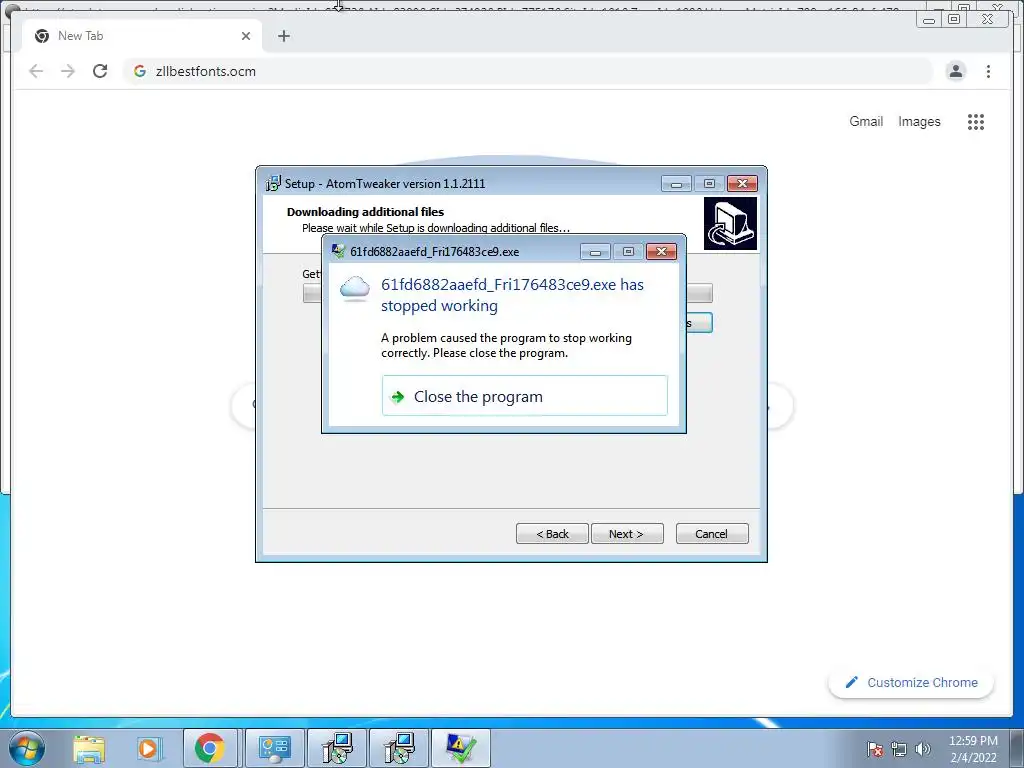Open Windows Media Player from taskbar
This screenshot has height=768, width=1024.
(x=148, y=748)
